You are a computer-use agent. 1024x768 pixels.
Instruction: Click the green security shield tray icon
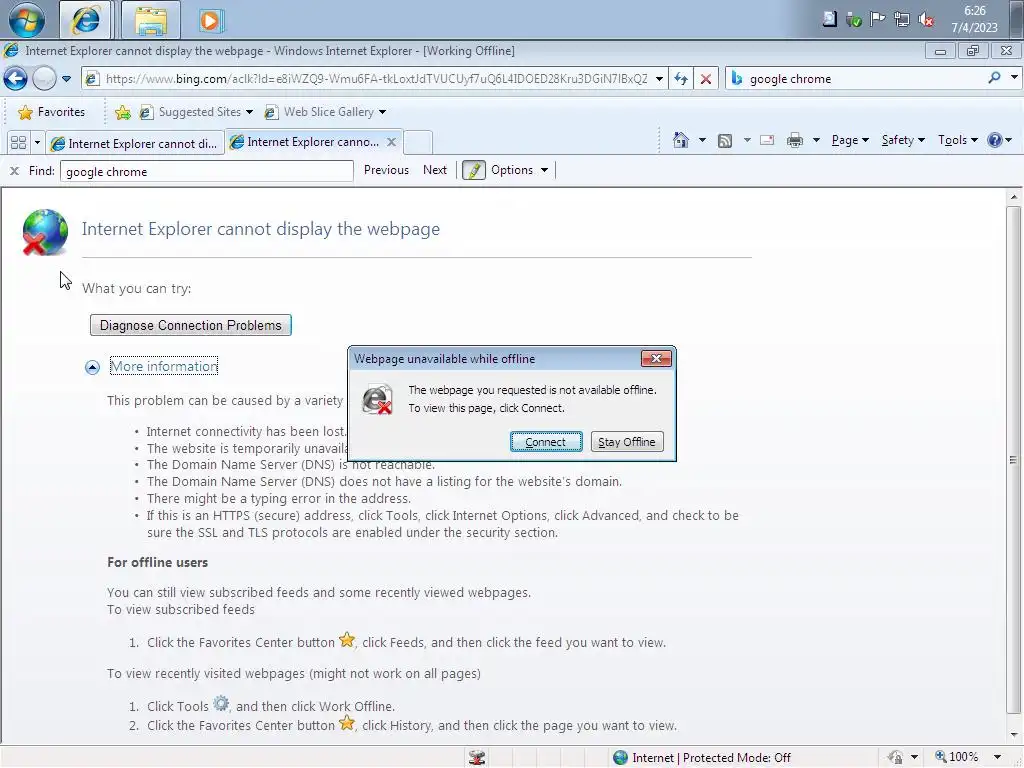(853, 20)
